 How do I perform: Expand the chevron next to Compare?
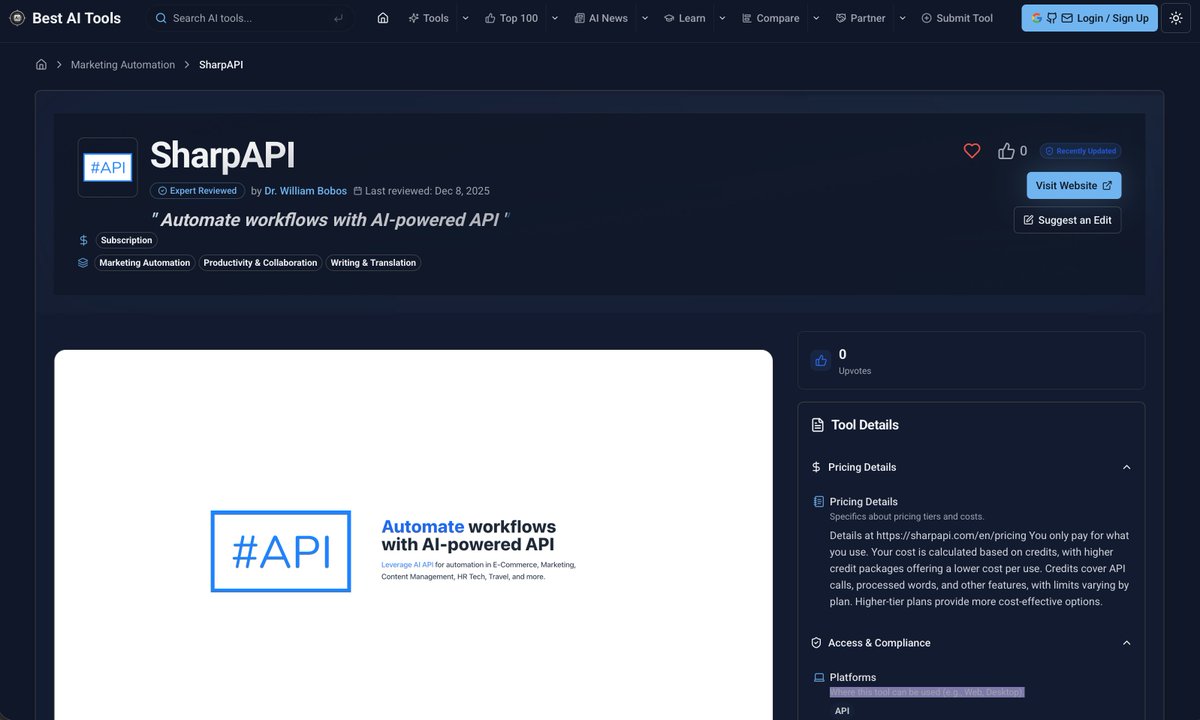pos(816,18)
